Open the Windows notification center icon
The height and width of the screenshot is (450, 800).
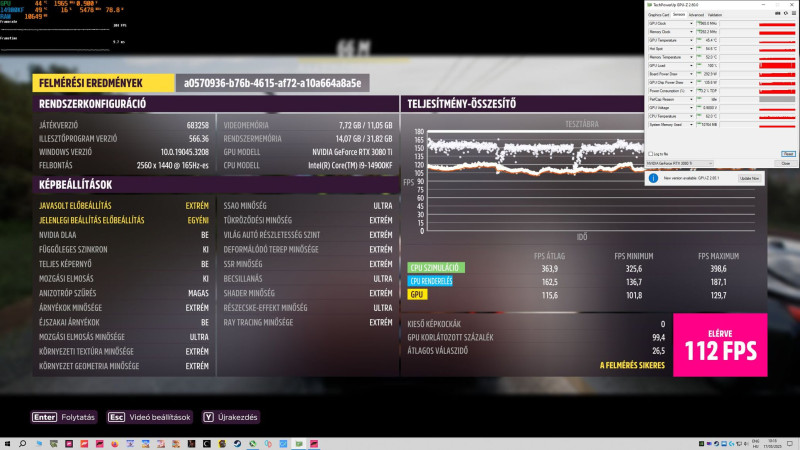(789, 444)
